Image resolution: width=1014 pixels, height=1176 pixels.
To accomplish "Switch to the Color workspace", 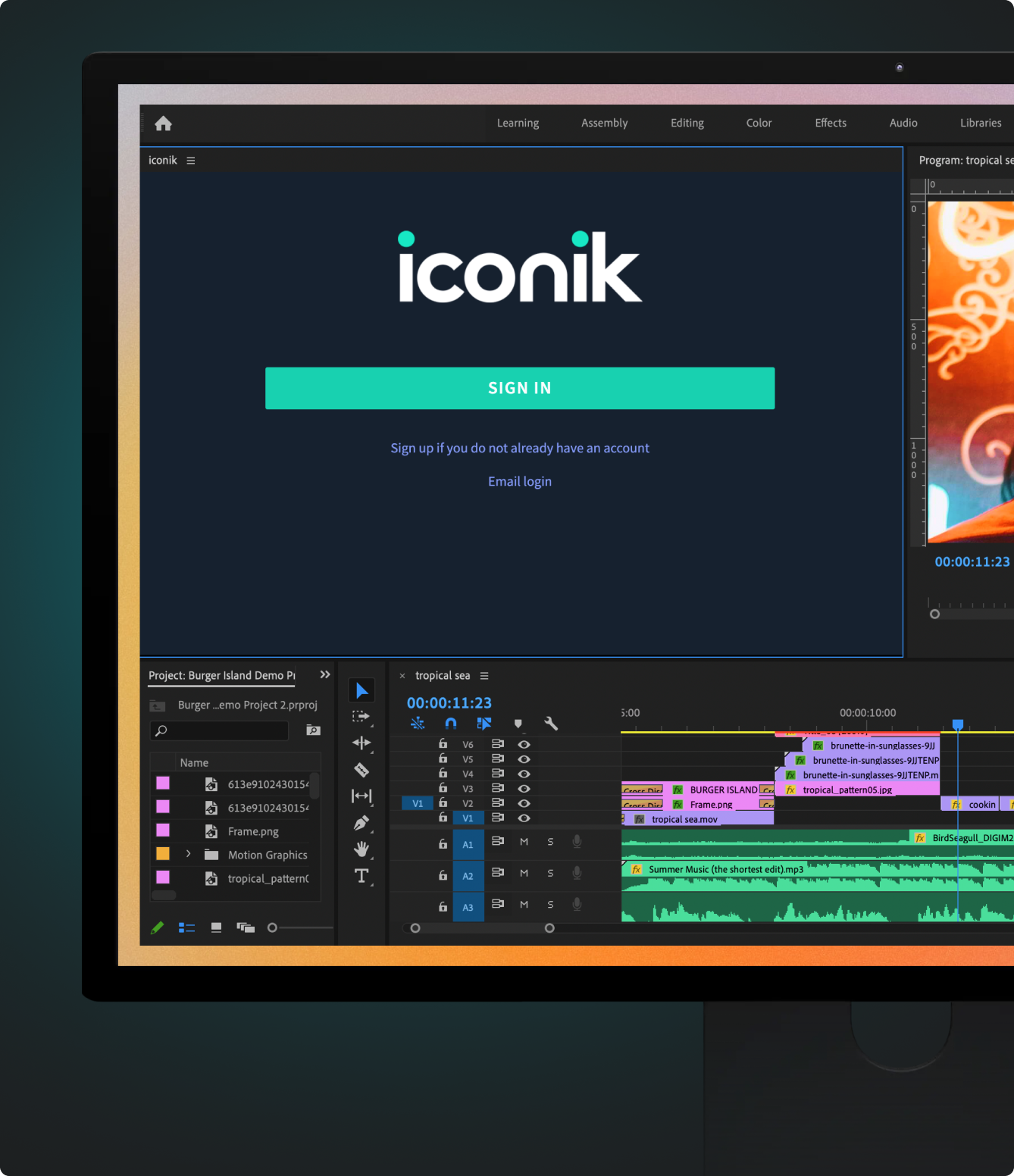I will click(x=759, y=123).
